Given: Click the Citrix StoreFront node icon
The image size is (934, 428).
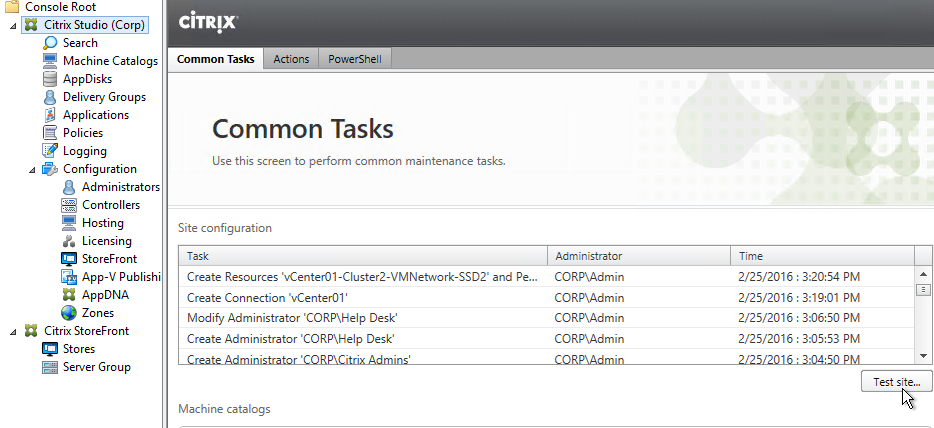Looking at the screenshot, I should tap(31, 331).
